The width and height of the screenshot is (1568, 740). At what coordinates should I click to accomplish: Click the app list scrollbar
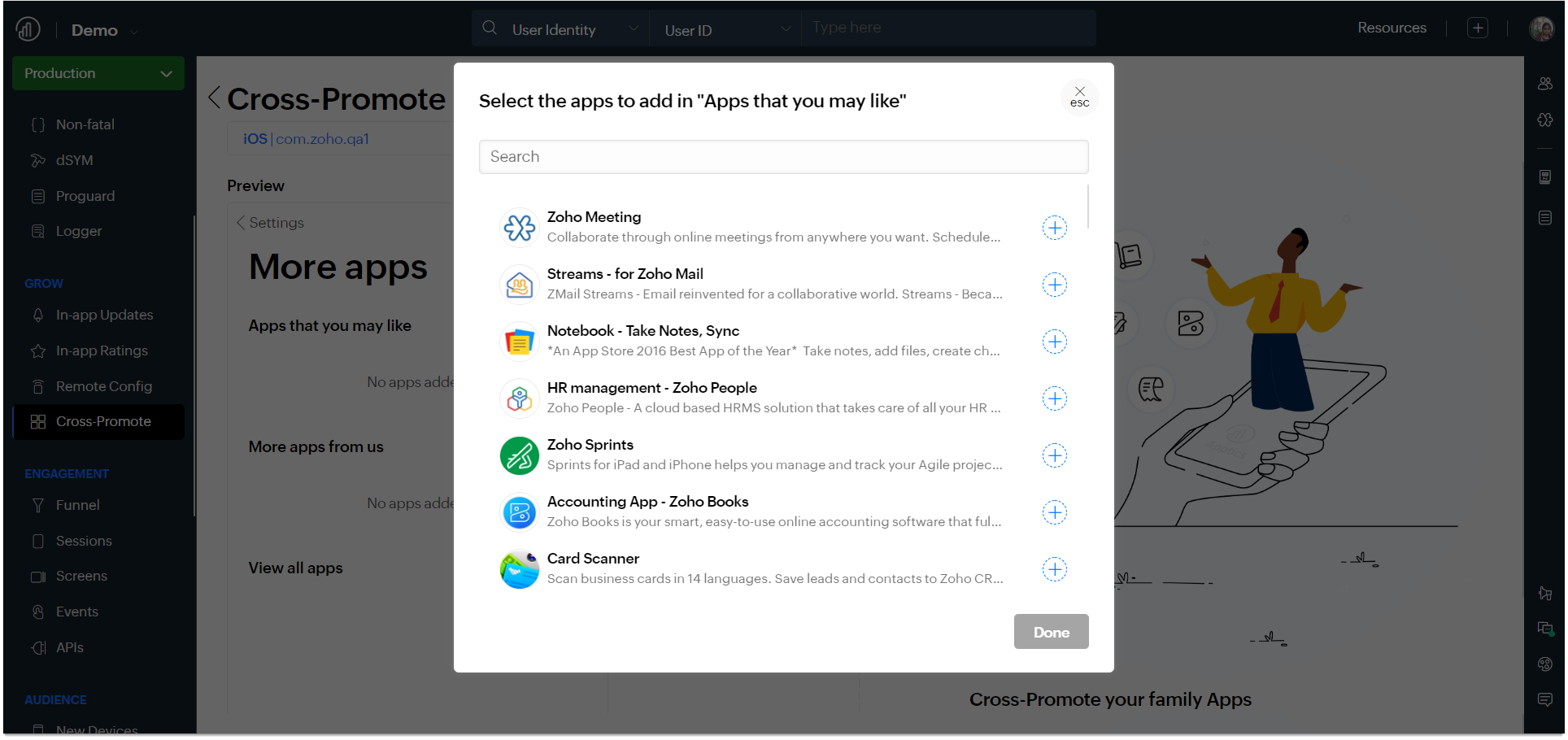pyautogui.click(x=1087, y=207)
